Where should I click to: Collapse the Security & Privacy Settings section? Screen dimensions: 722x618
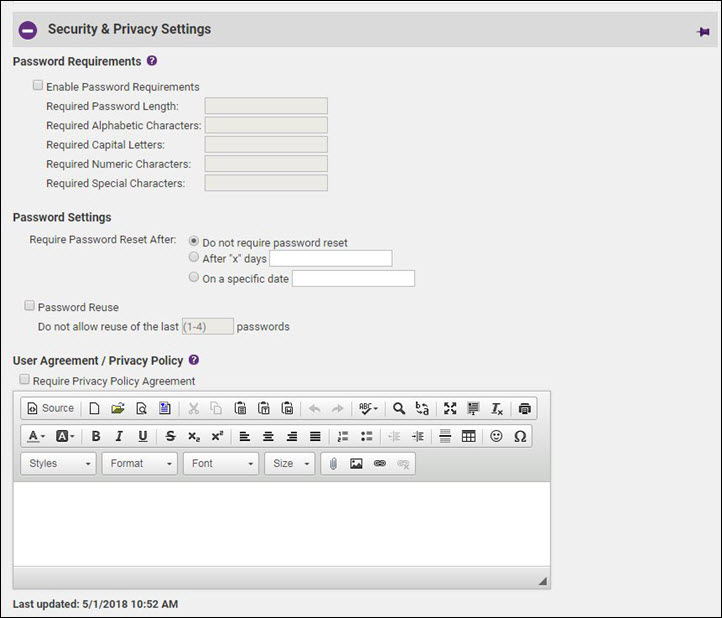[x=28, y=30]
